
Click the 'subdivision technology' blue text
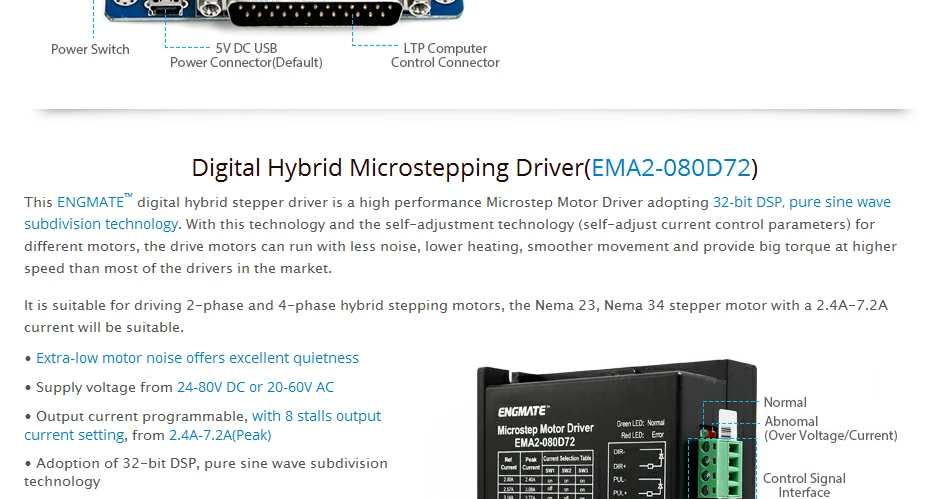click(x=101, y=224)
